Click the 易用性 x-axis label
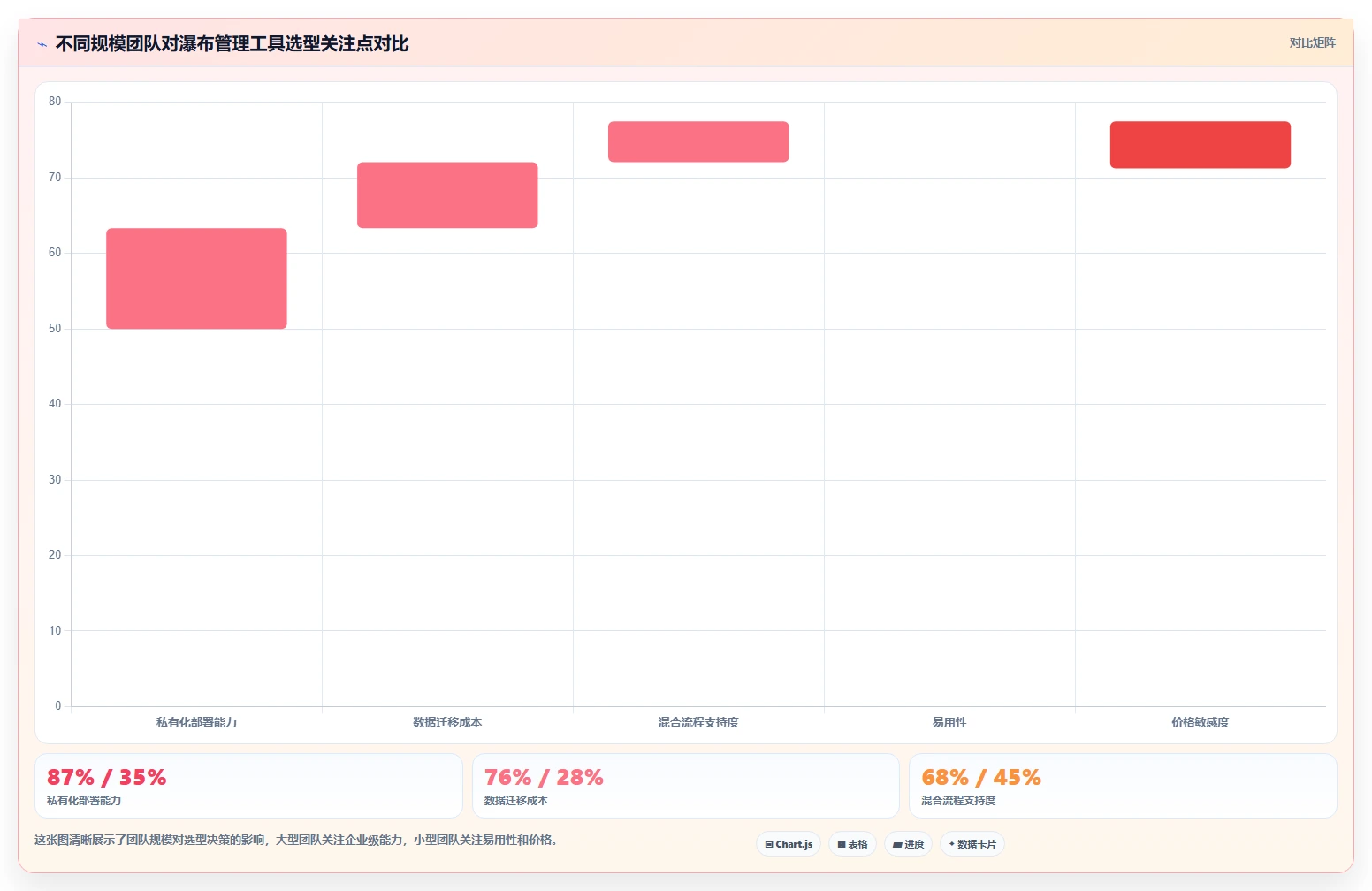1372x891 pixels. tap(949, 722)
